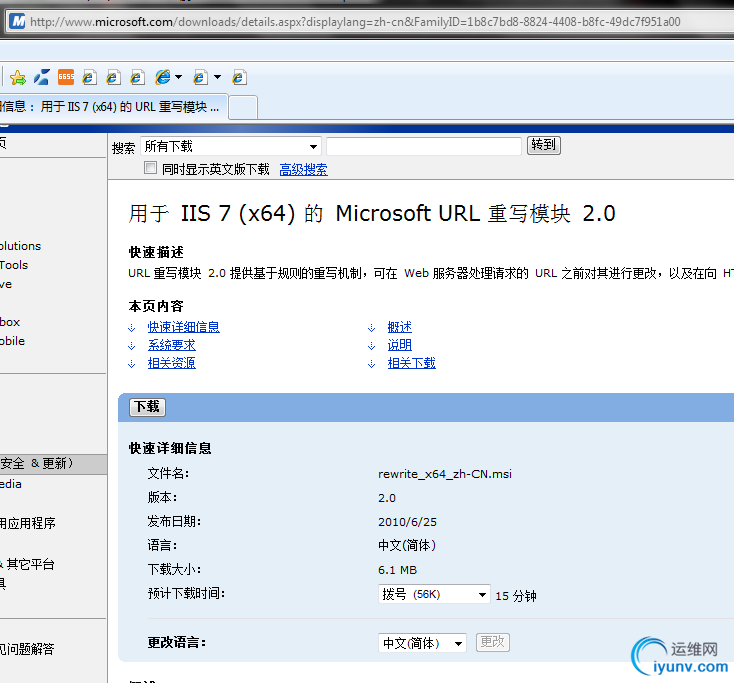The width and height of the screenshot is (734, 683).
Task: Click the page title 用于 IIS 7 (x64) heading
Action: click(372, 214)
